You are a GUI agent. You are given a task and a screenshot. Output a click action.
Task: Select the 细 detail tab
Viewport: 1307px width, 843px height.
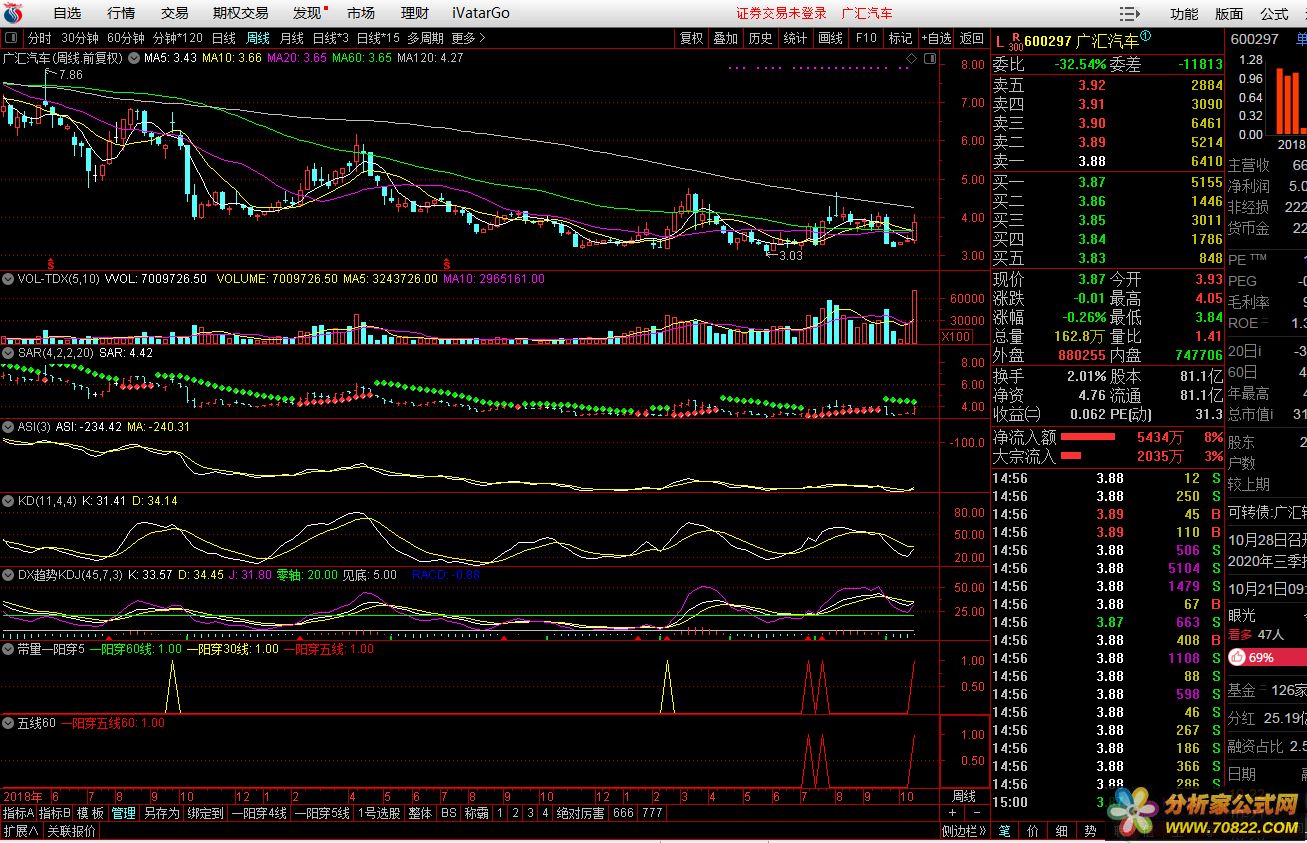pos(1062,831)
